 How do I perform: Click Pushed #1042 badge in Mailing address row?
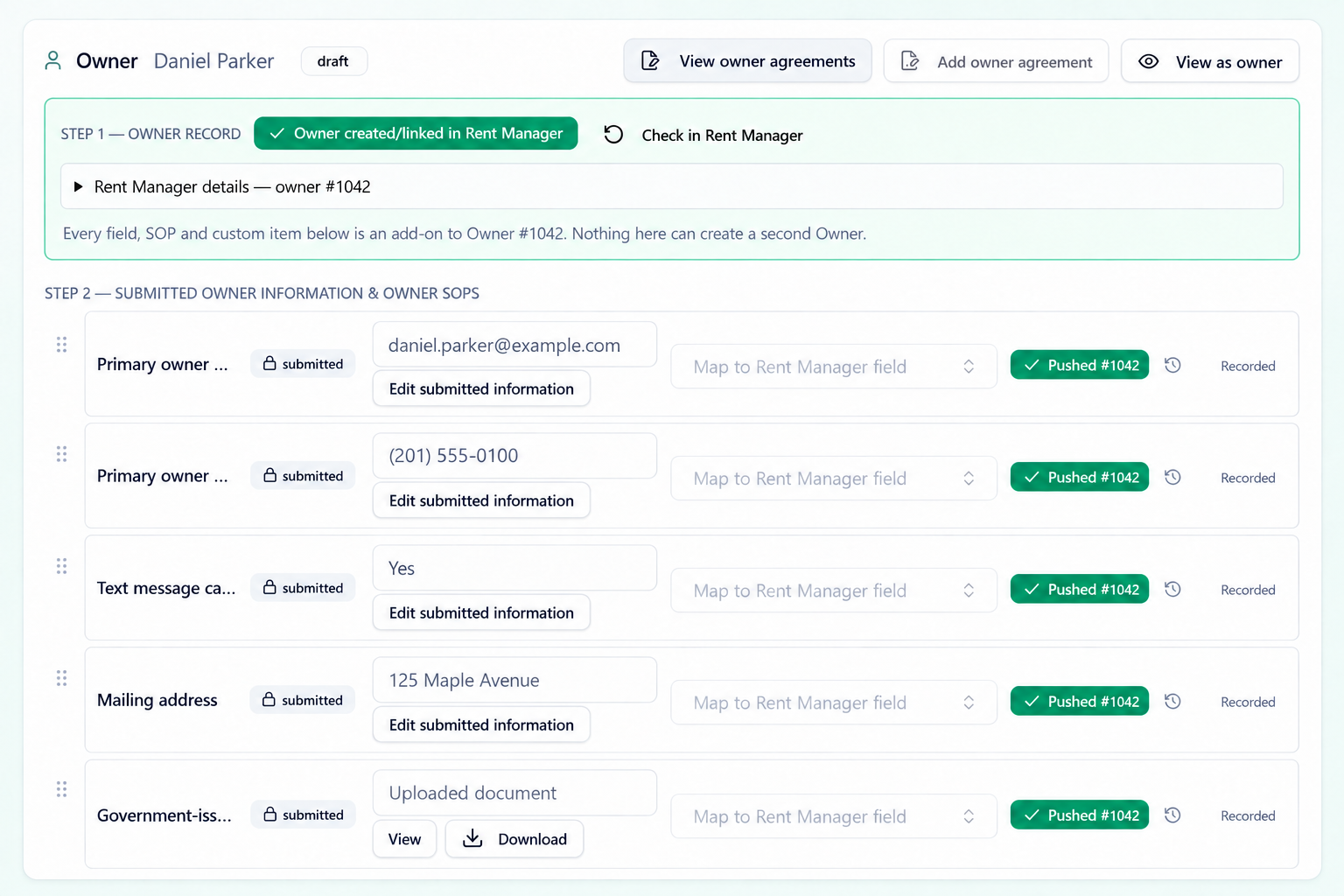coord(1080,701)
